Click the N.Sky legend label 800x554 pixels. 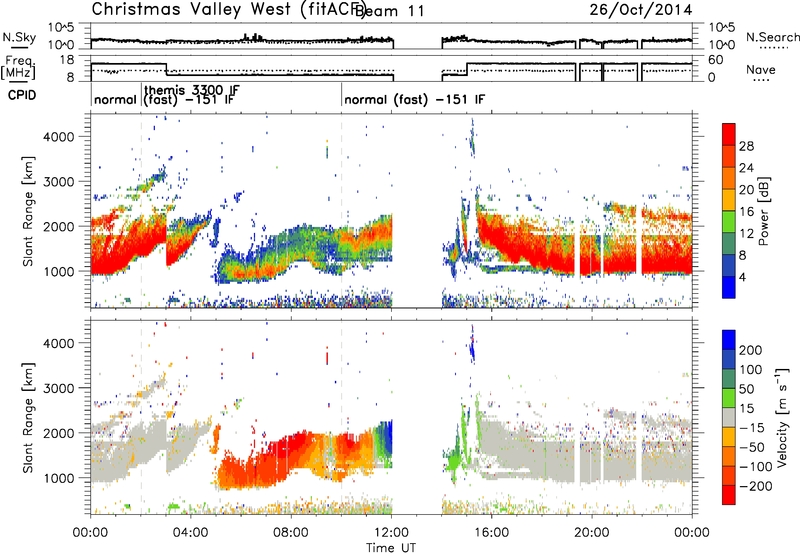click(19, 37)
